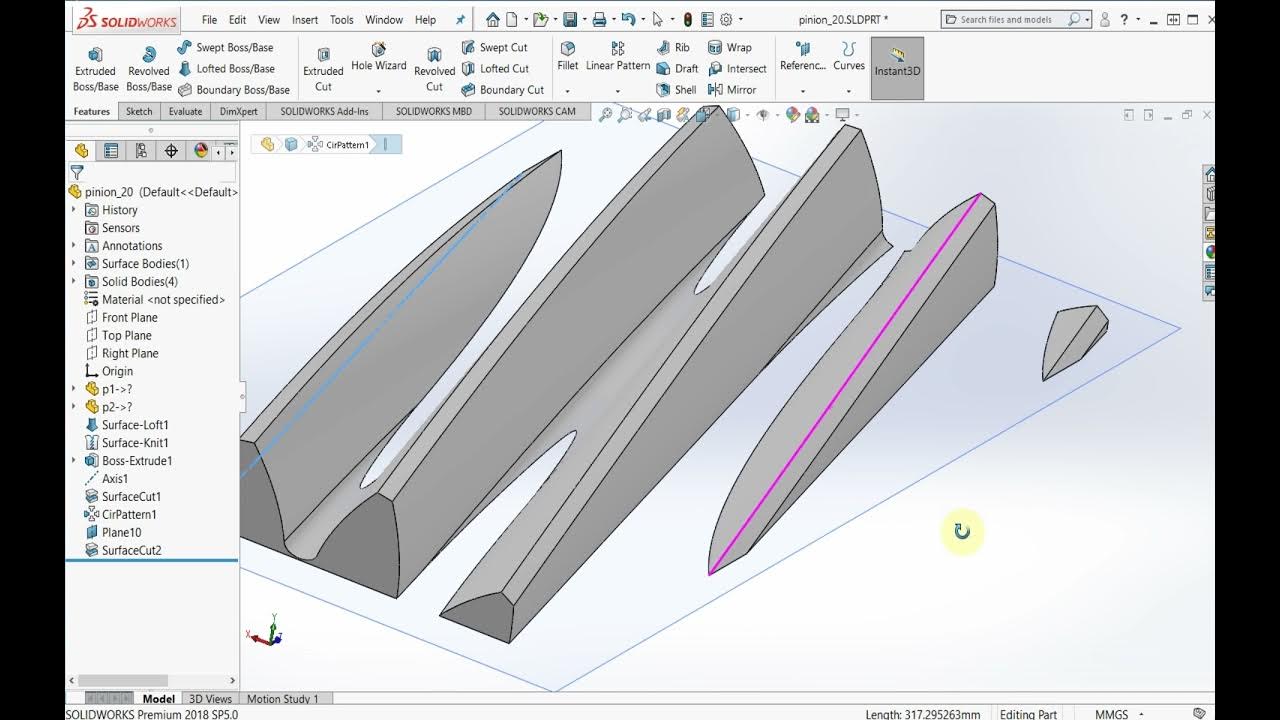Expand the p2->? feature

pos(74,407)
